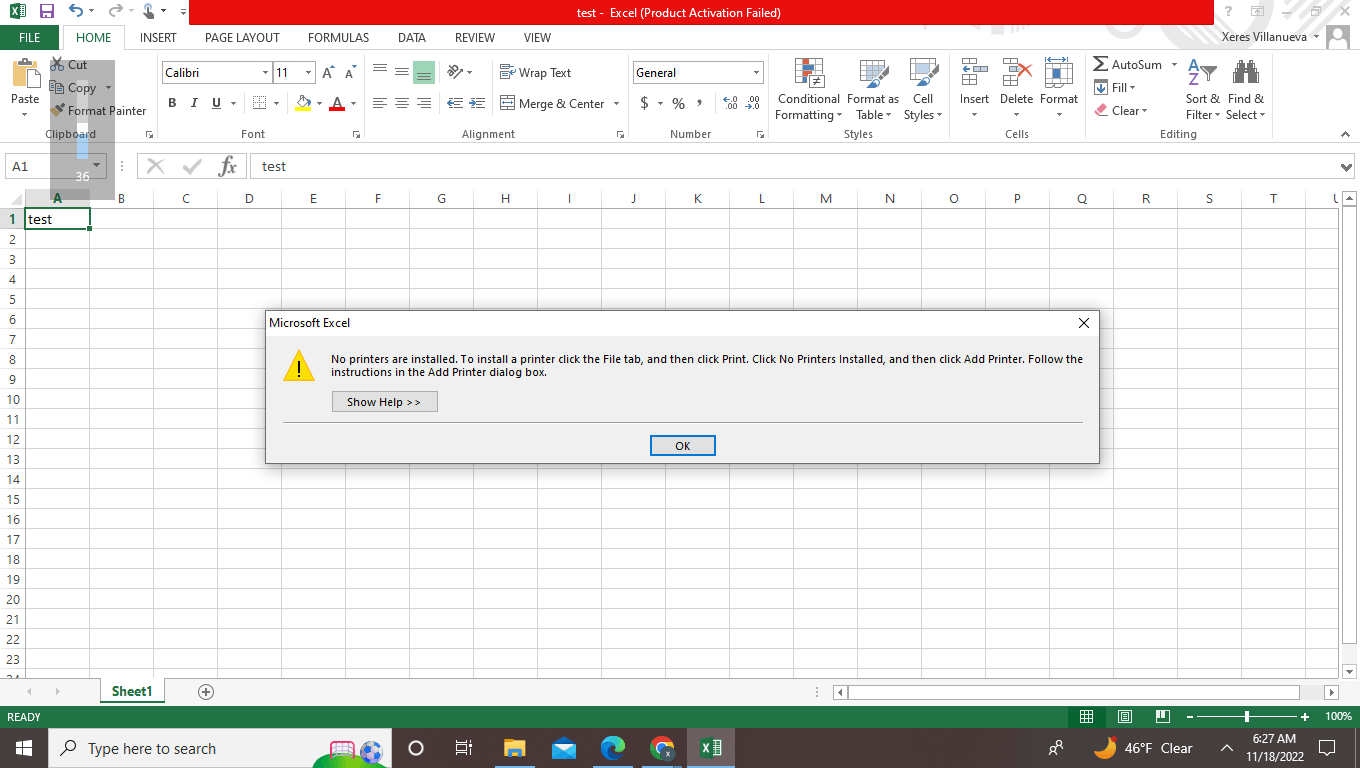Click the Percent Style icon

(679, 103)
